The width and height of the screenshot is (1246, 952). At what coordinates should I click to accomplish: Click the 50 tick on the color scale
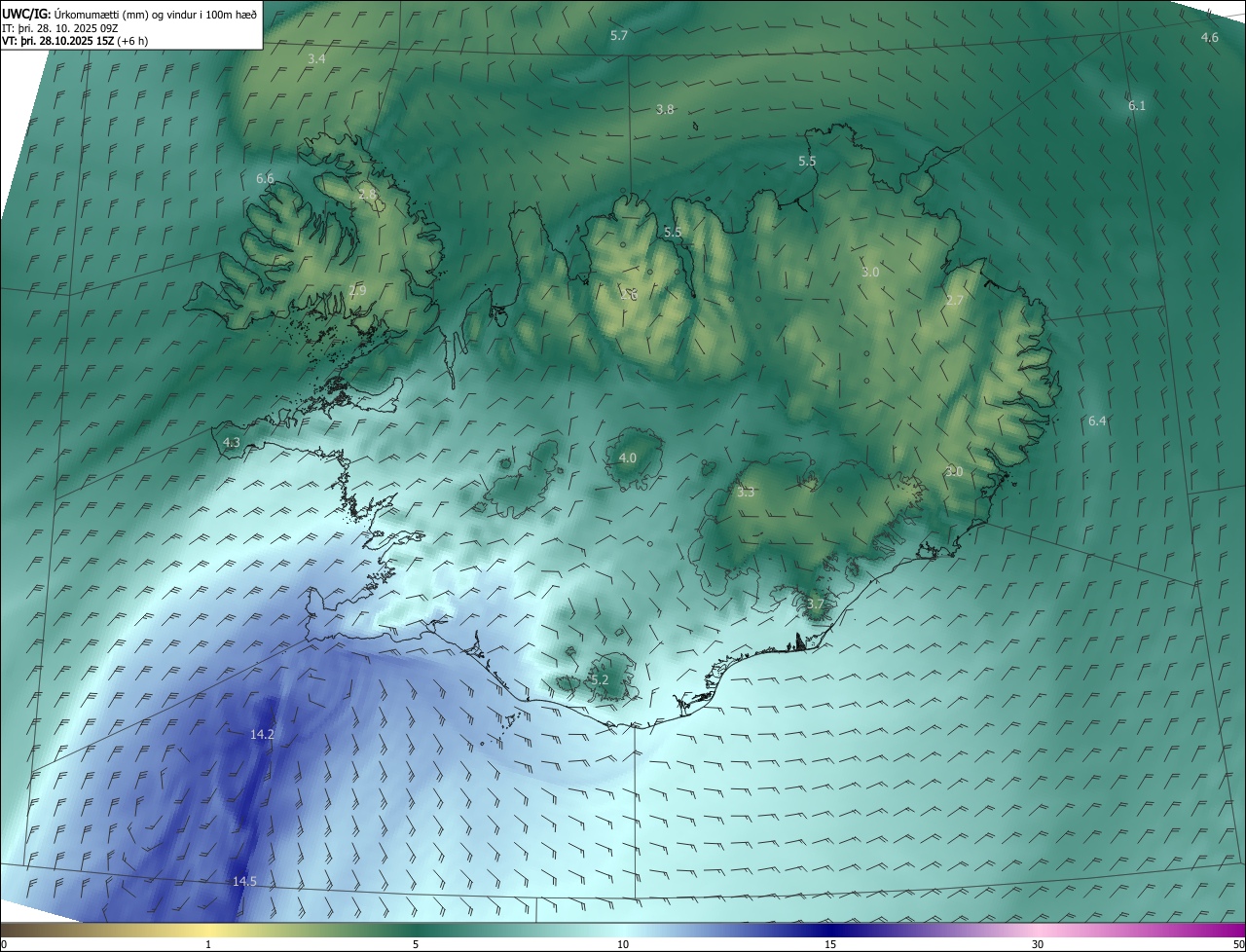1238,944
